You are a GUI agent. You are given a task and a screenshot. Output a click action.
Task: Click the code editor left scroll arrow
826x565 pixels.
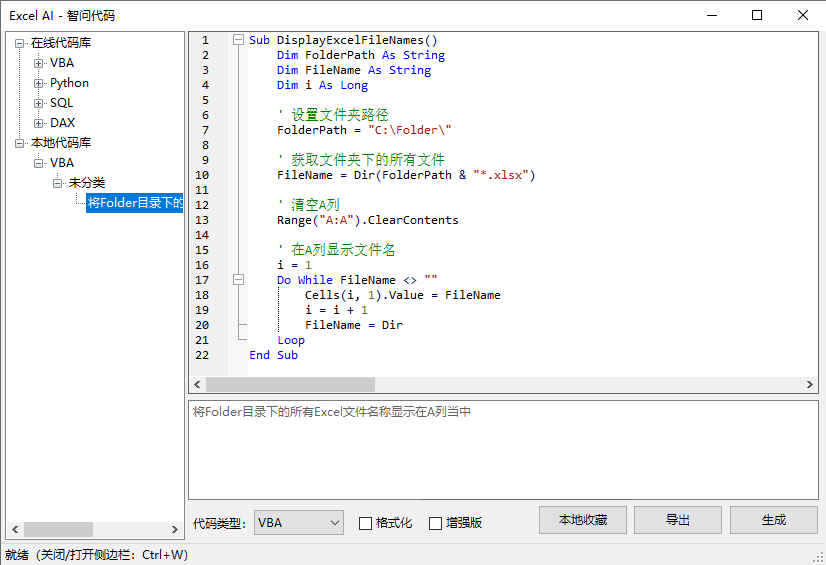click(197, 384)
